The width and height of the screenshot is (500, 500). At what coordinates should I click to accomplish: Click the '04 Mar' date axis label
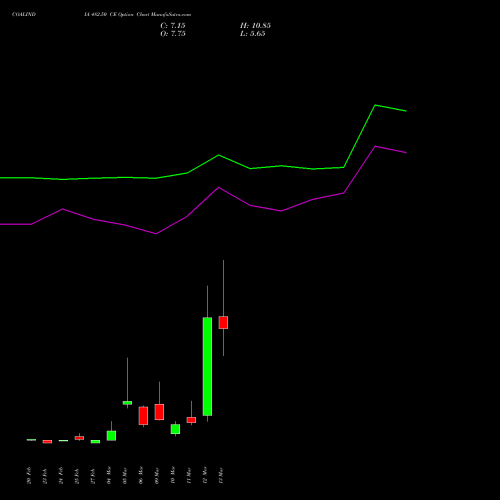click(109, 475)
